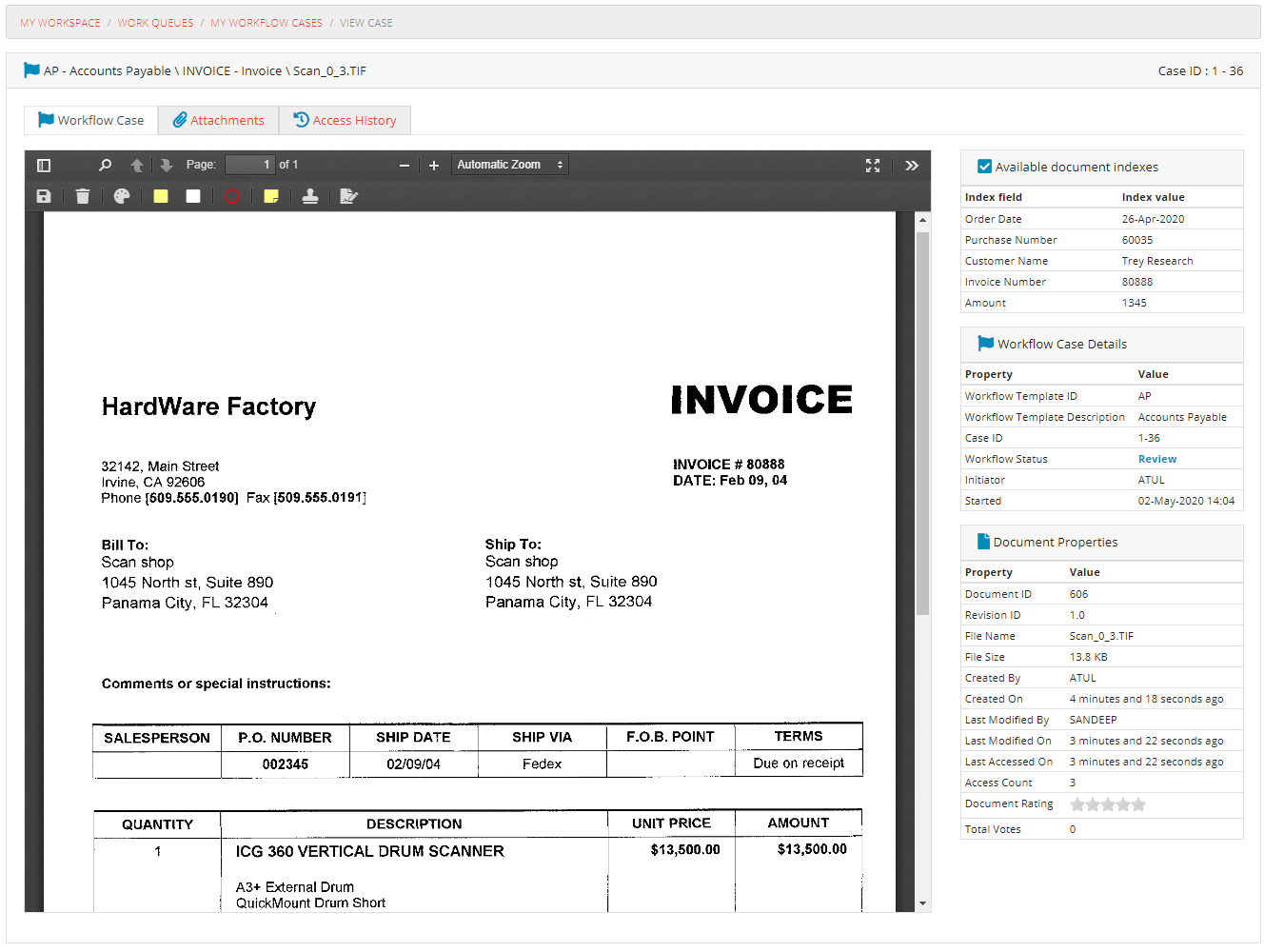
Task: Navigate to WORK QUEUES breadcrumb
Action: click(x=155, y=23)
